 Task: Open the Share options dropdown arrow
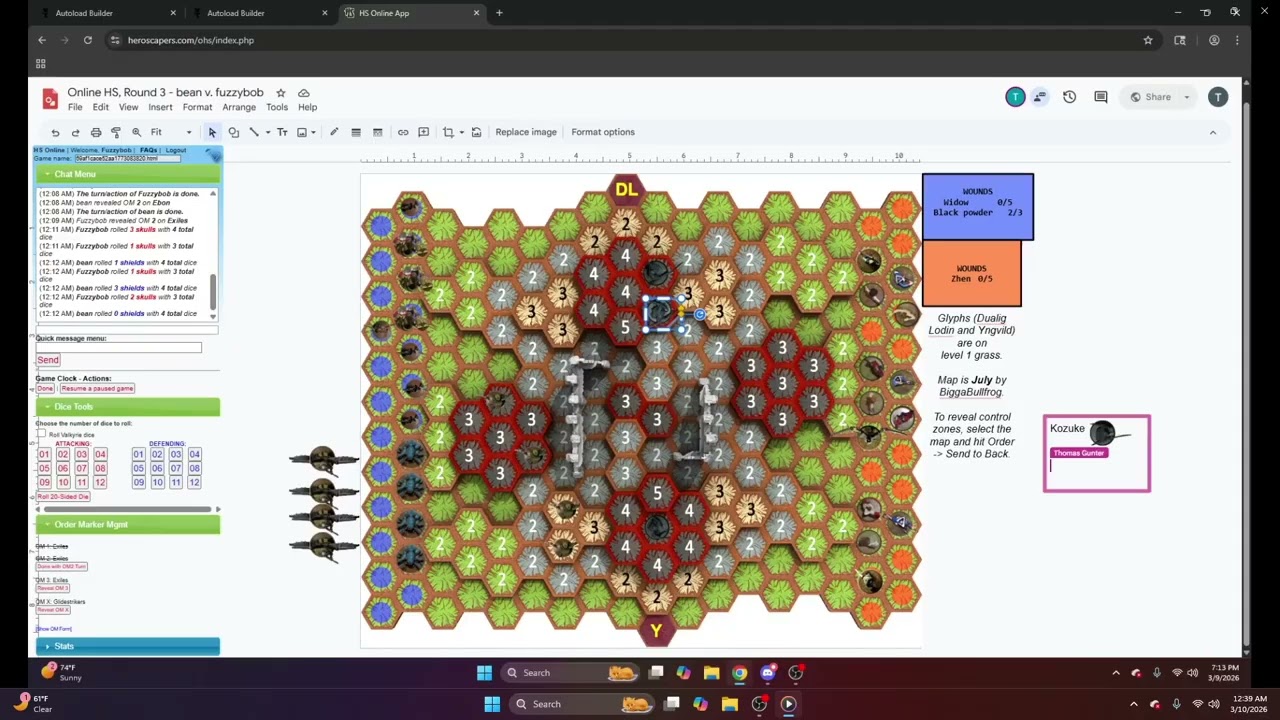point(1187,97)
